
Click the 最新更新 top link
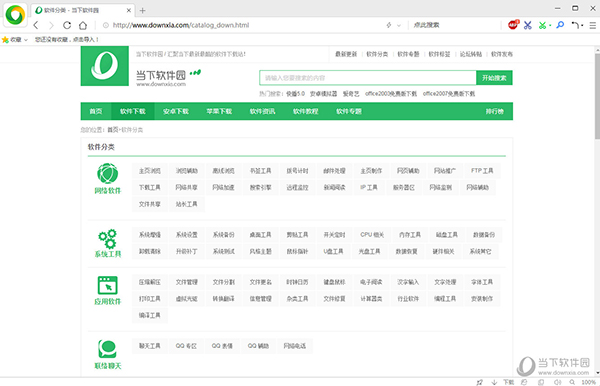[346, 54]
